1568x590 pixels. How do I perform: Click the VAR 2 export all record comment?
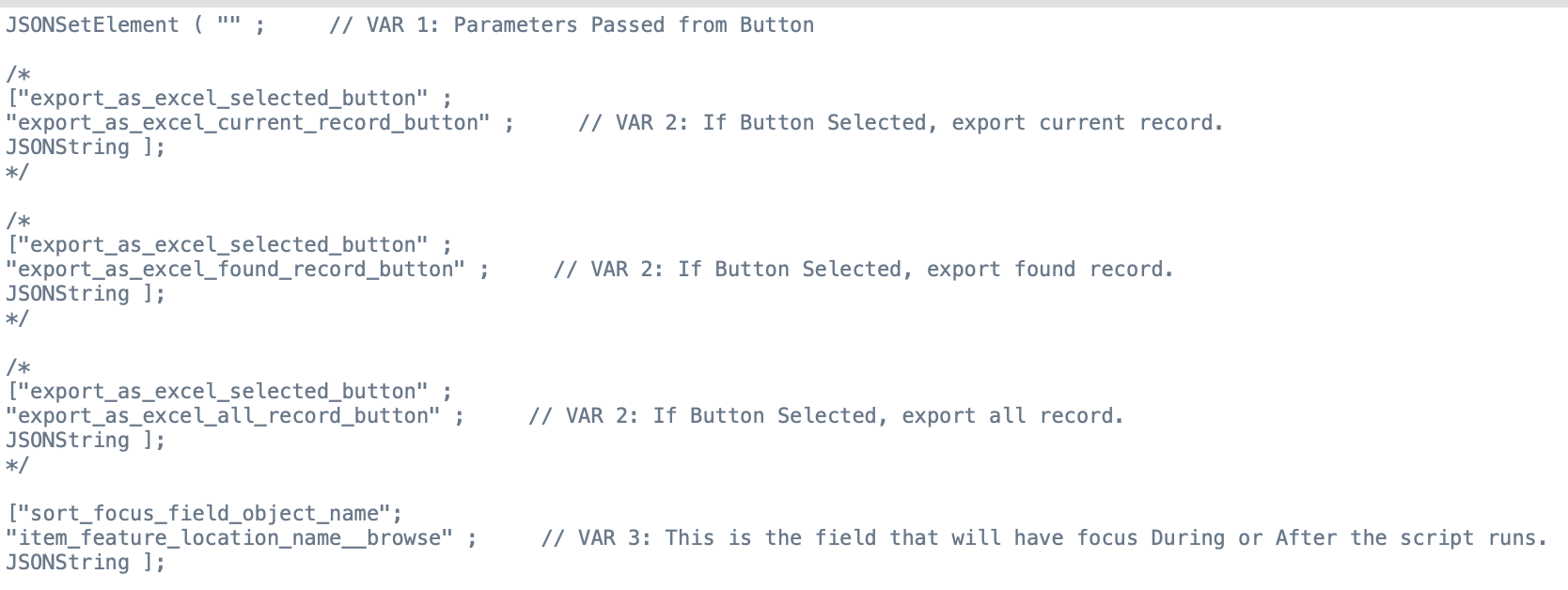tap(825, 416)
